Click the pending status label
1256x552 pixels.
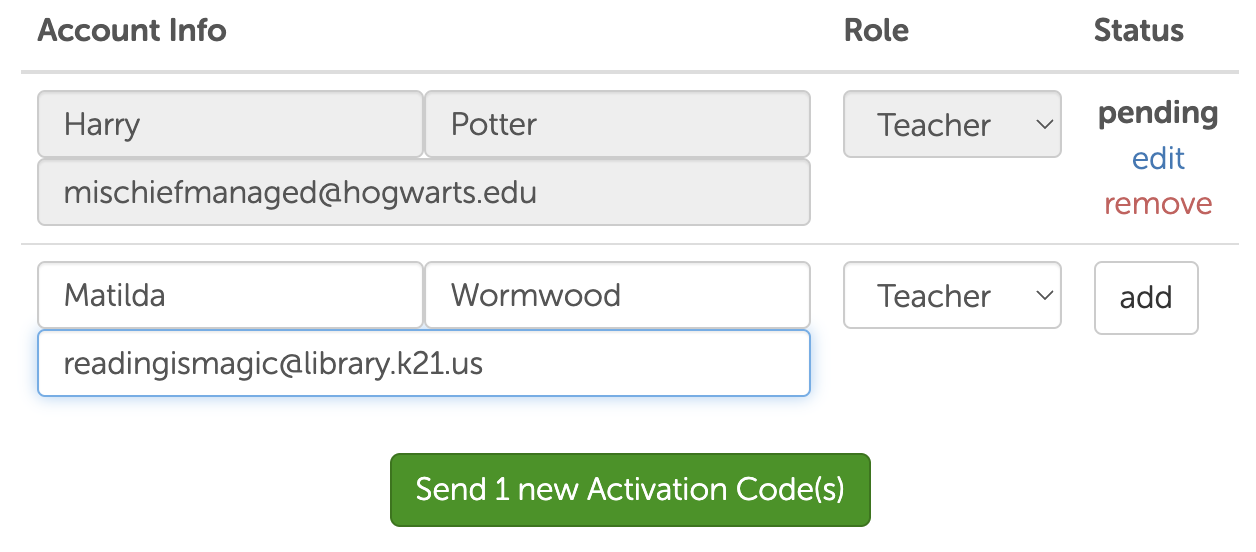(x=1158, y=113)
